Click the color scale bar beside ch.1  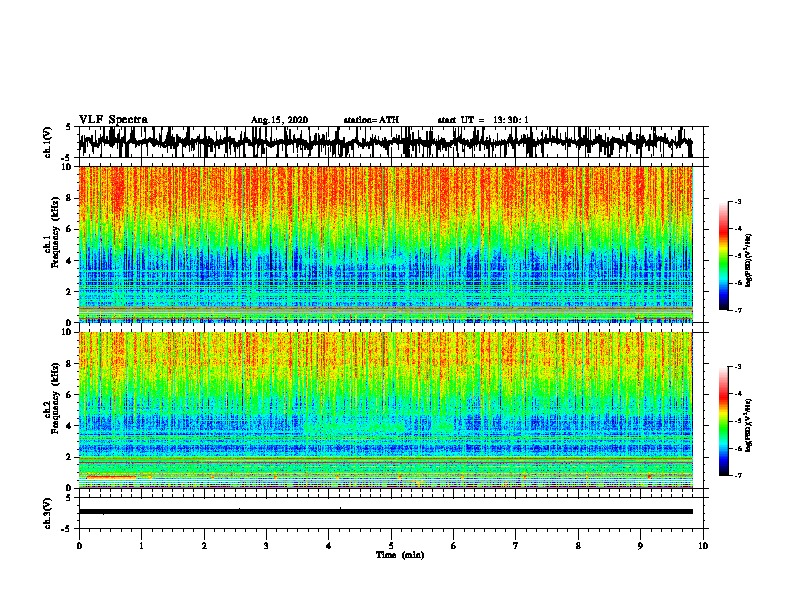coord(723,256)
